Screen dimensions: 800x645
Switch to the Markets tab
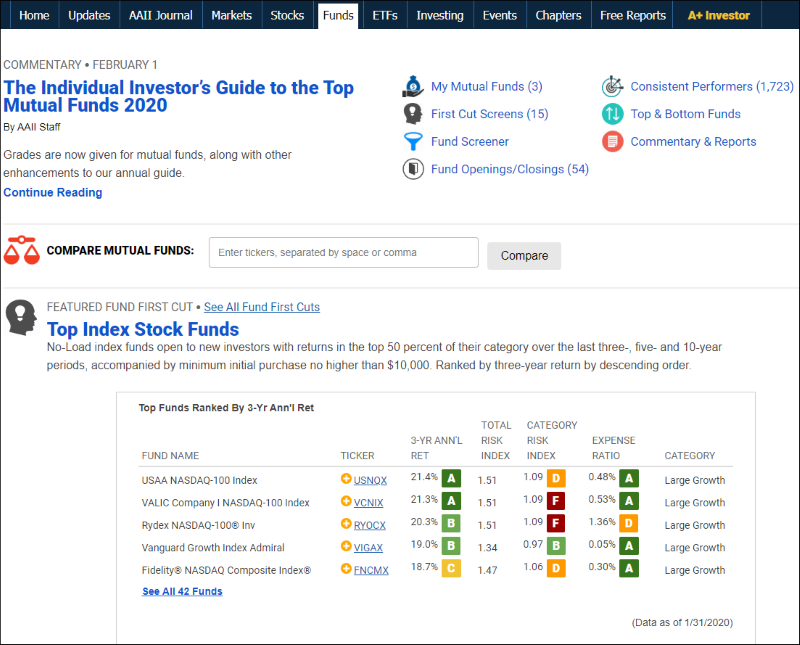[232, 15]
